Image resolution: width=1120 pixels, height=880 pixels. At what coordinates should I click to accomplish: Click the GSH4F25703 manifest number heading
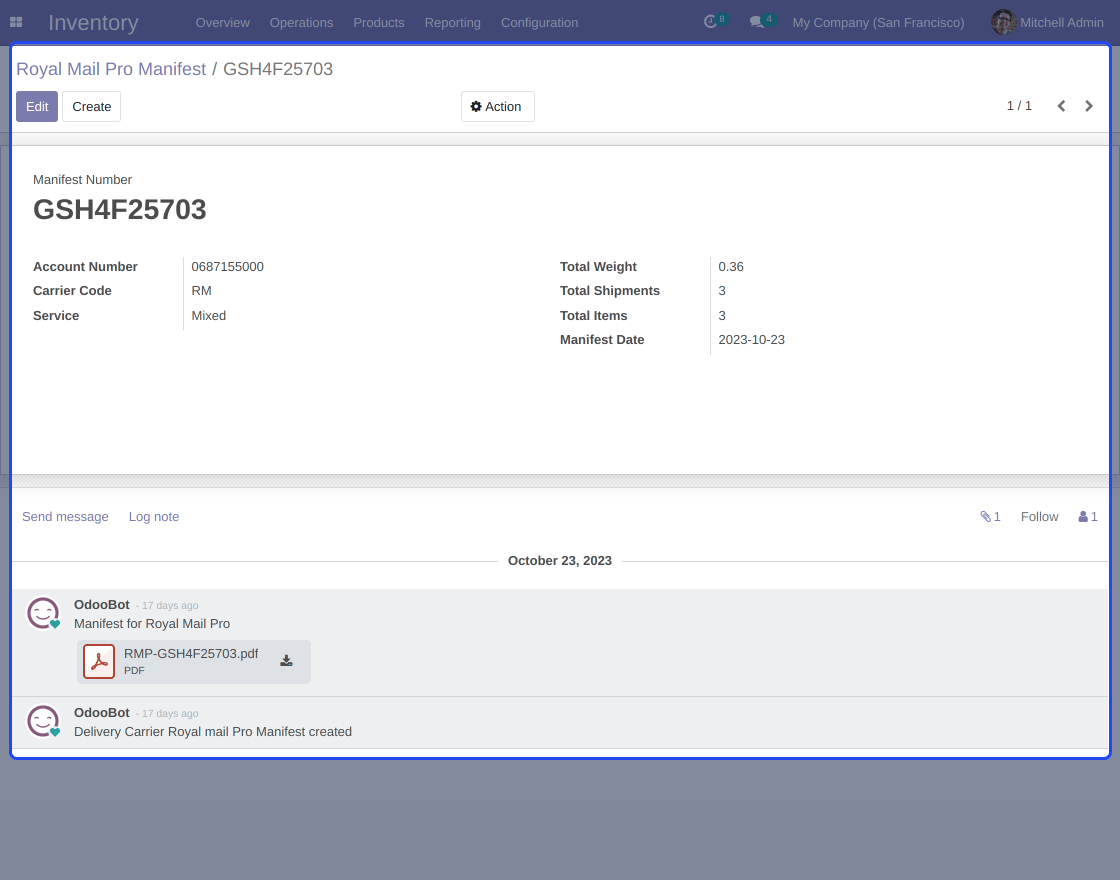[119, 209]
